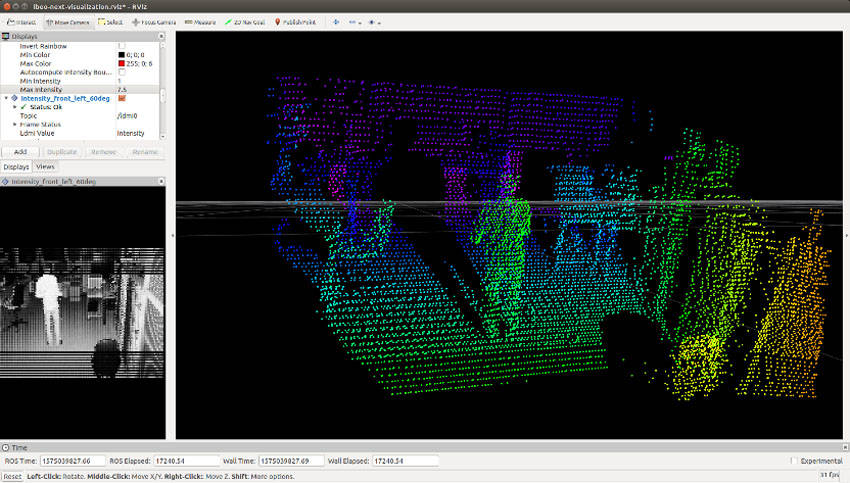The width and height of the screenshot is (850, 483).
Task: Click the ROS Elapsed field
Action: click(x=186, y=461)
